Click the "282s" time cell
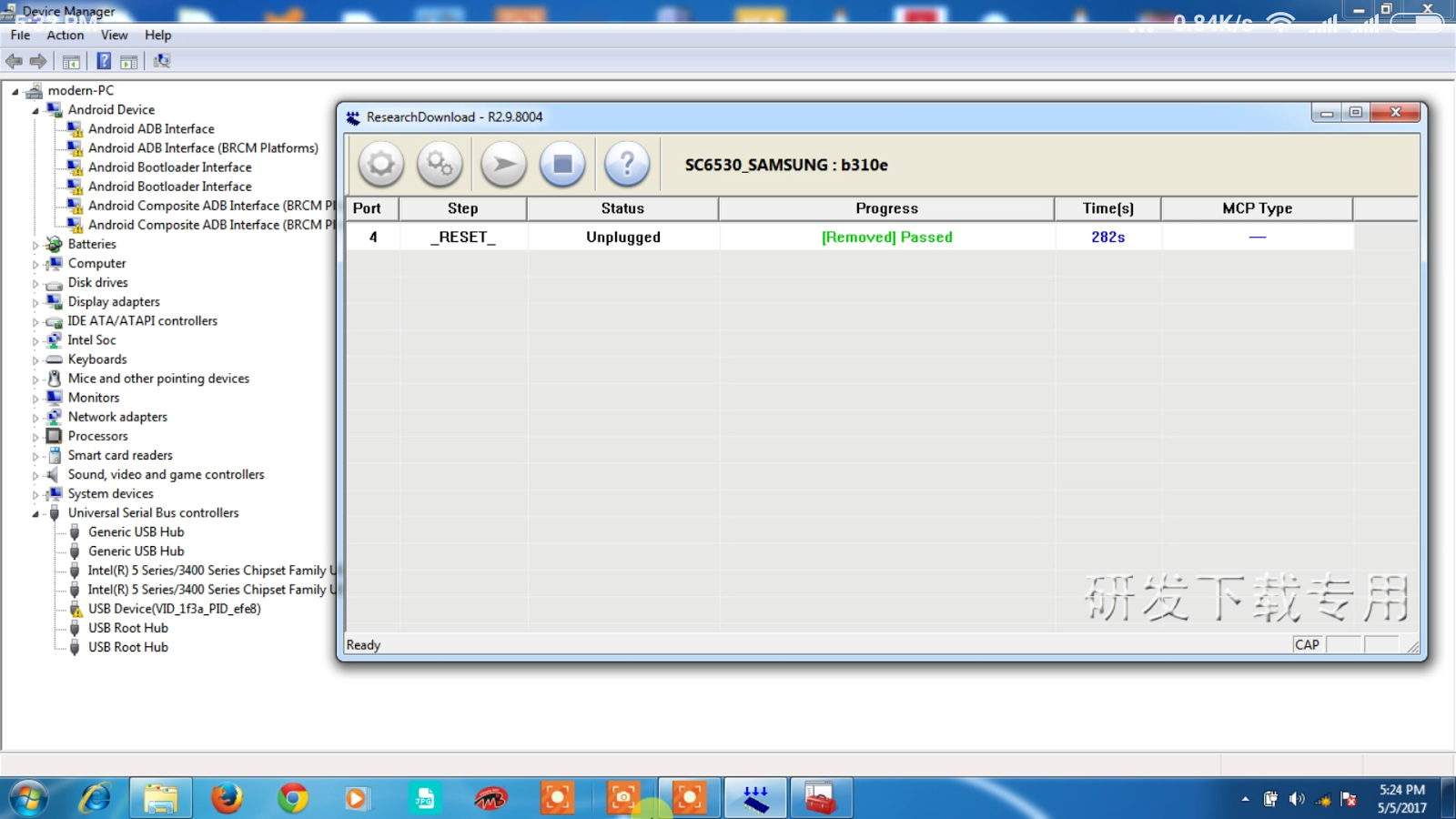This screenshot has height=819, width=1456. pyautogui.click(x=1108, y=238)
